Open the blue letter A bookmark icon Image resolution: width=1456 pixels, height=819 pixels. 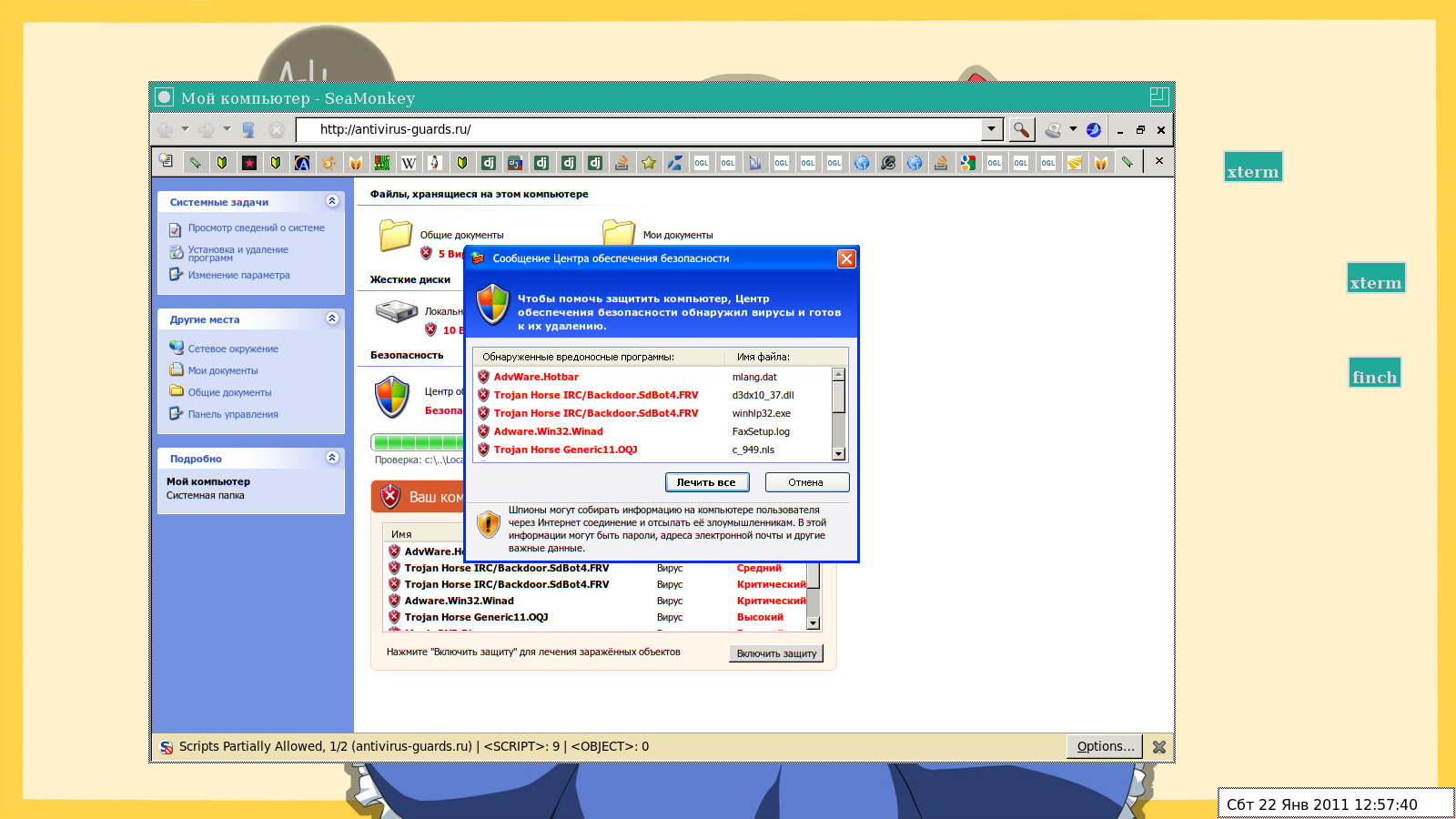302,163
